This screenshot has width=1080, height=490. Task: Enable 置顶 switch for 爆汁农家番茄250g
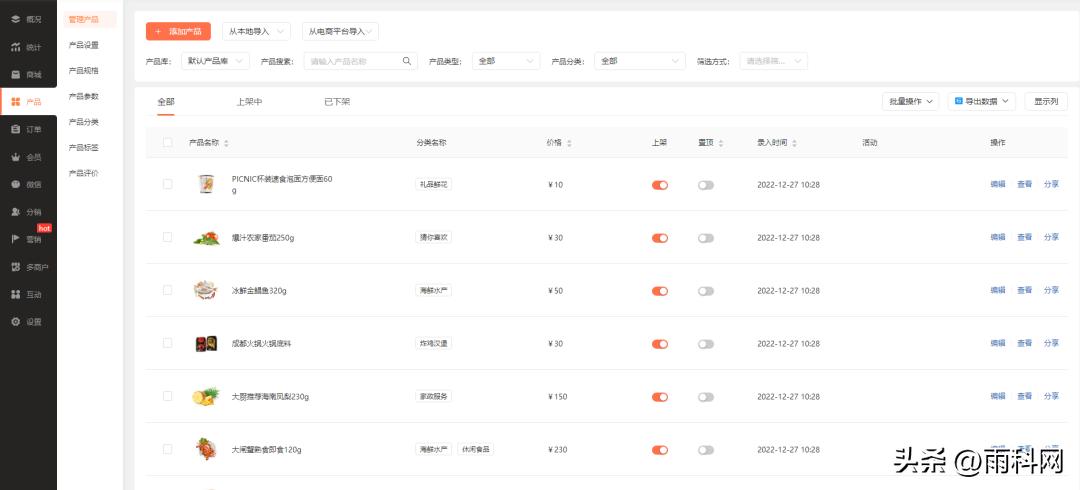(705, 238)
